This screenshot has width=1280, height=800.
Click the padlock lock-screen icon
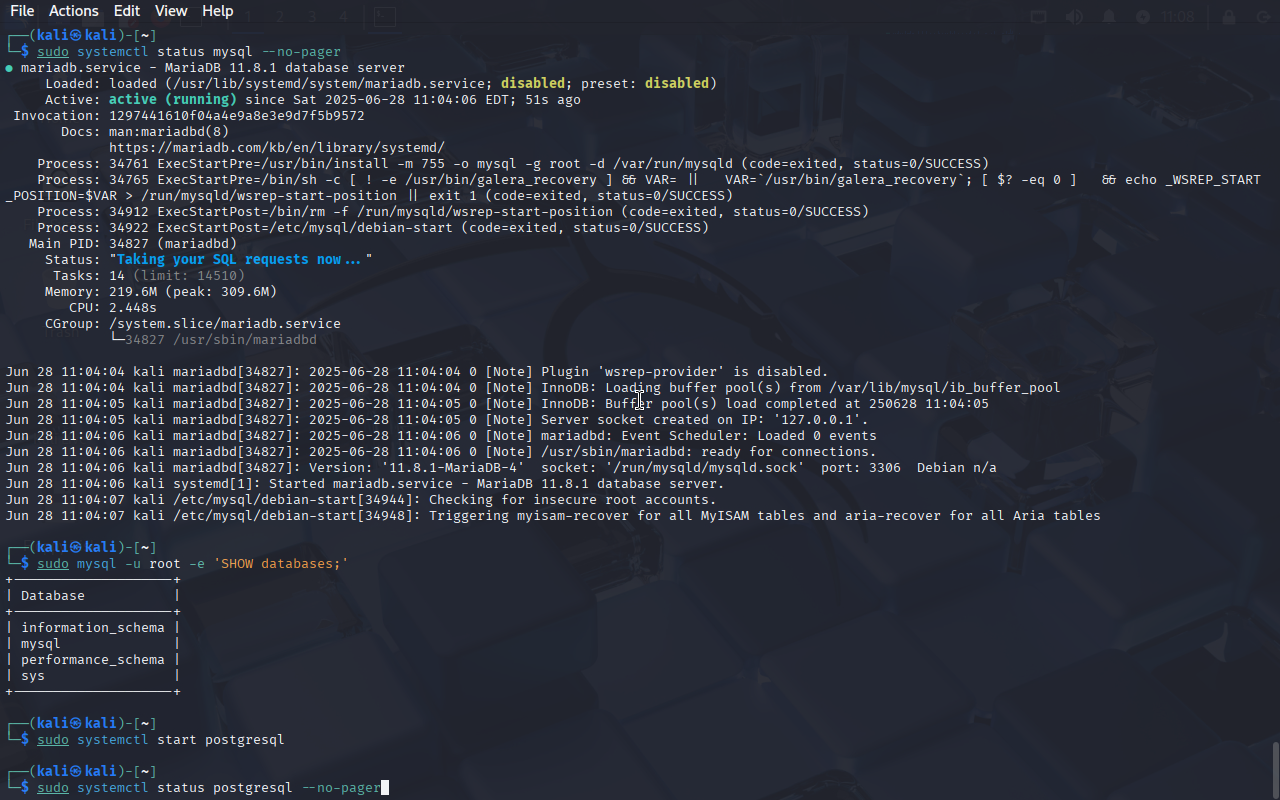pos(1229,17)
